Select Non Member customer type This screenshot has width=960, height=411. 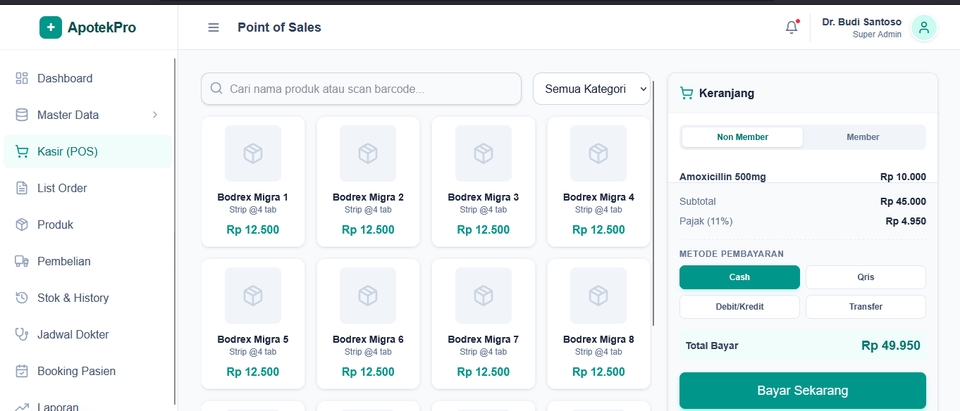[x=743, y=137]
